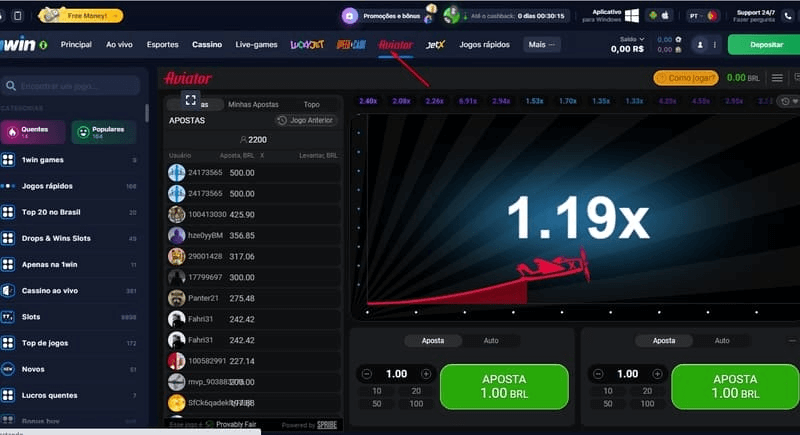The image size is (800, 435).
Task: Set the second bet quick amount to 100
Action: [647, 404]
